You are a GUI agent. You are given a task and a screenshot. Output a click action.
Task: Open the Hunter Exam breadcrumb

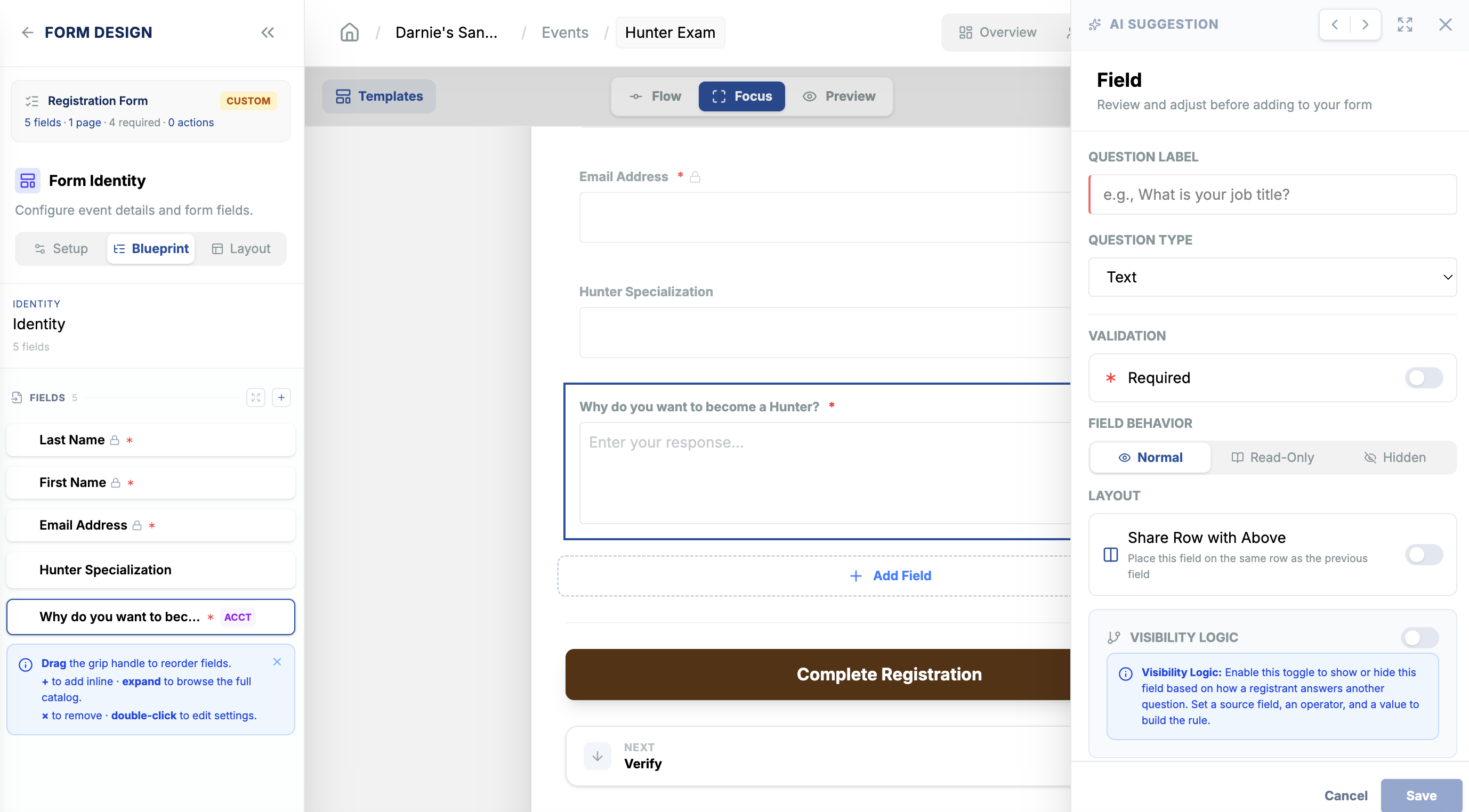(x=670, y=33)
